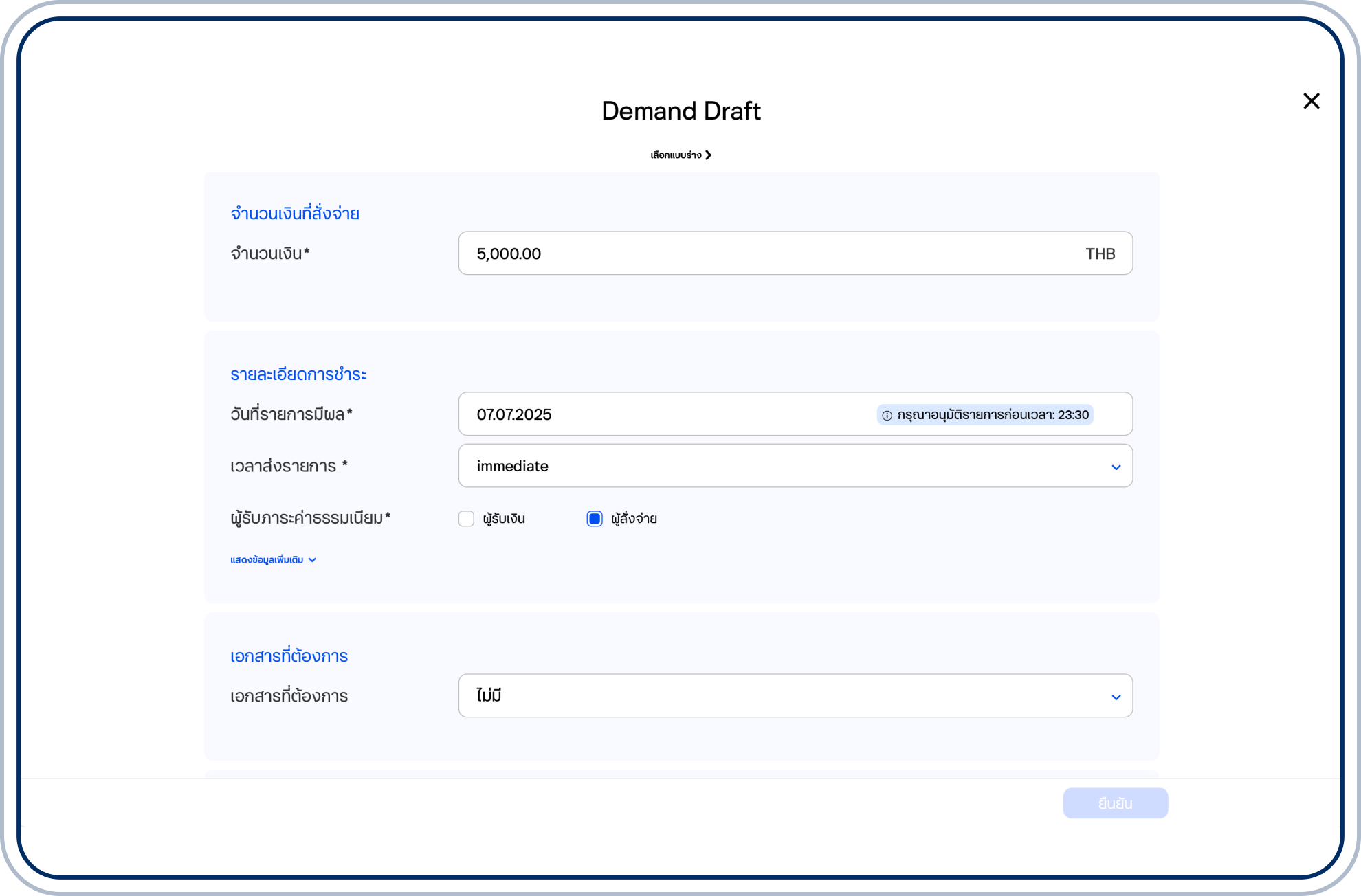Click the จำนวนเงินที่สั่งจ่าย section heading
Screen dimensions: 1361x896
(295, 213)
